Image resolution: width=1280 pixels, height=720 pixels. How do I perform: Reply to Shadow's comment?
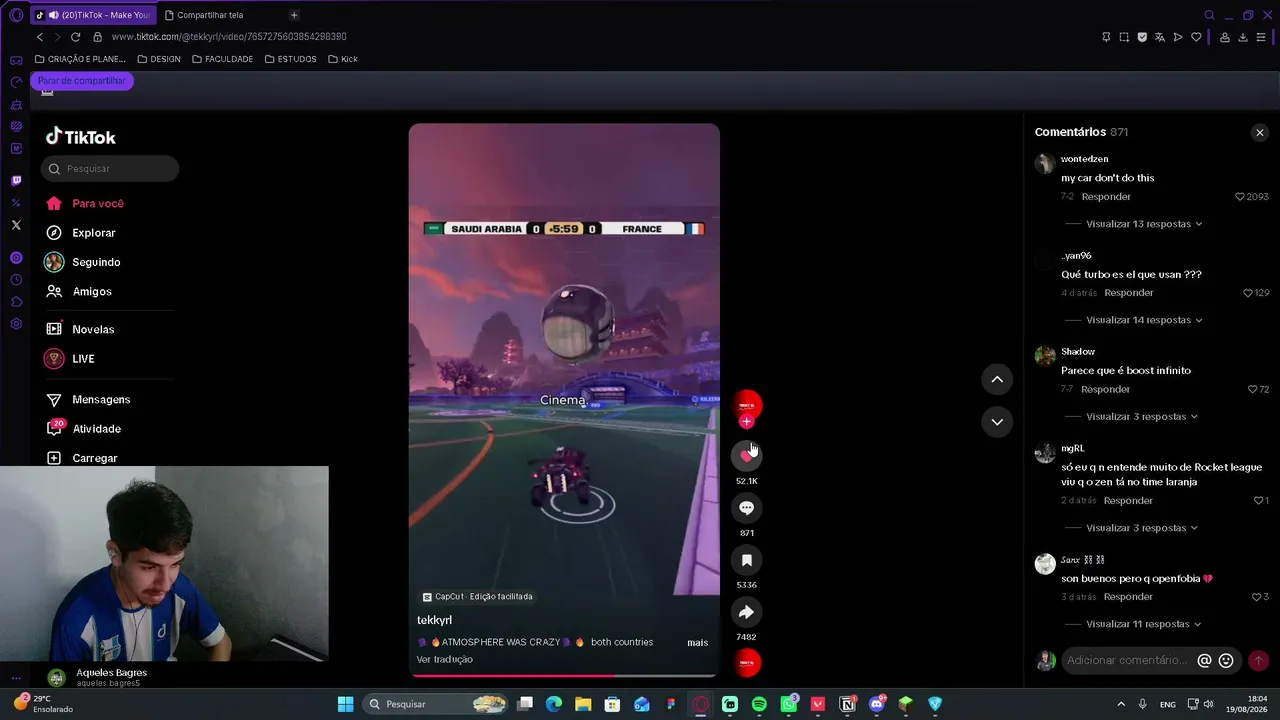pyautogui.click(x=1105, y=389)
